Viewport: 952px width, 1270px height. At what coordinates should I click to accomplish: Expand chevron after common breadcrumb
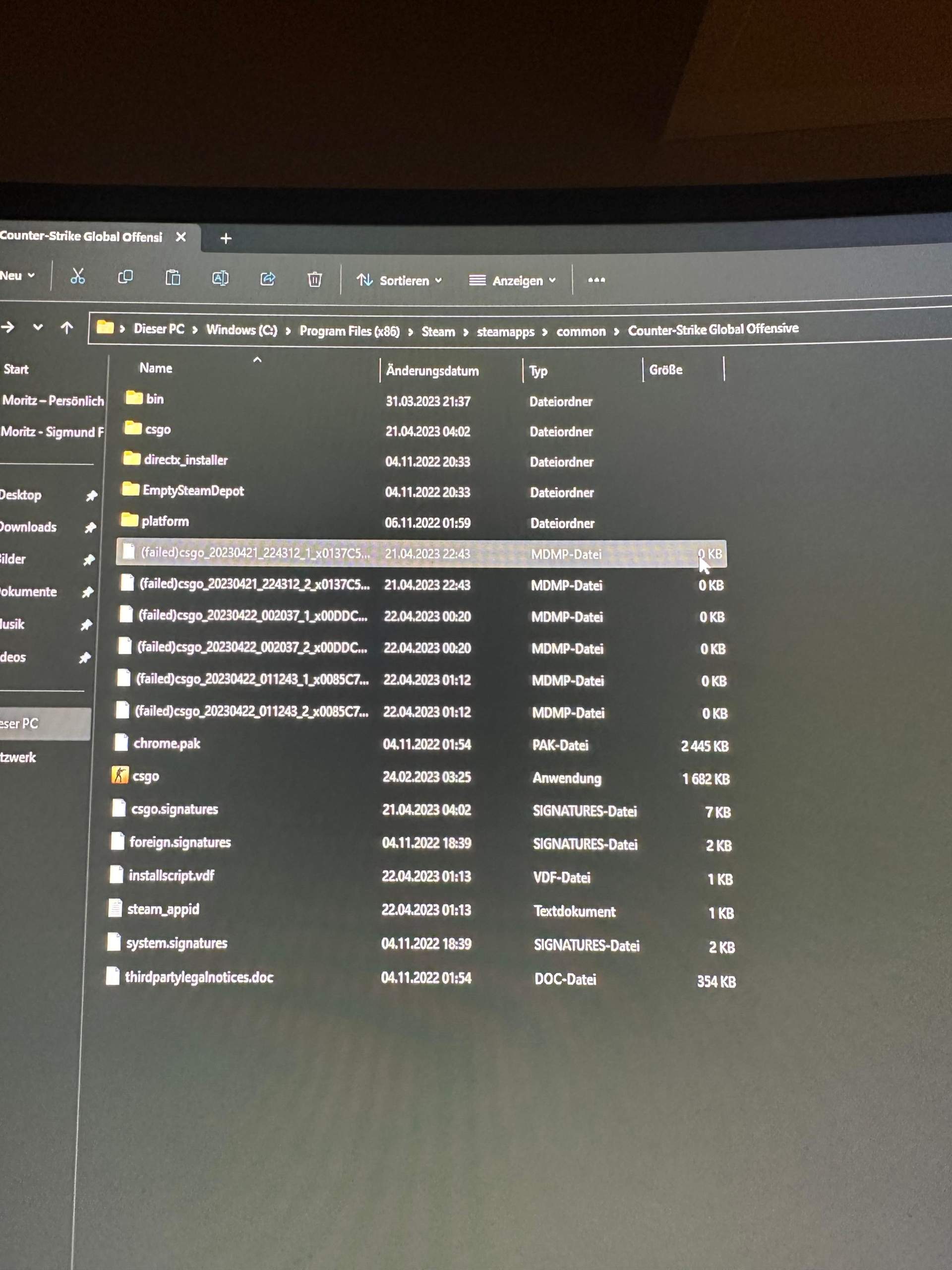[616, 331]
